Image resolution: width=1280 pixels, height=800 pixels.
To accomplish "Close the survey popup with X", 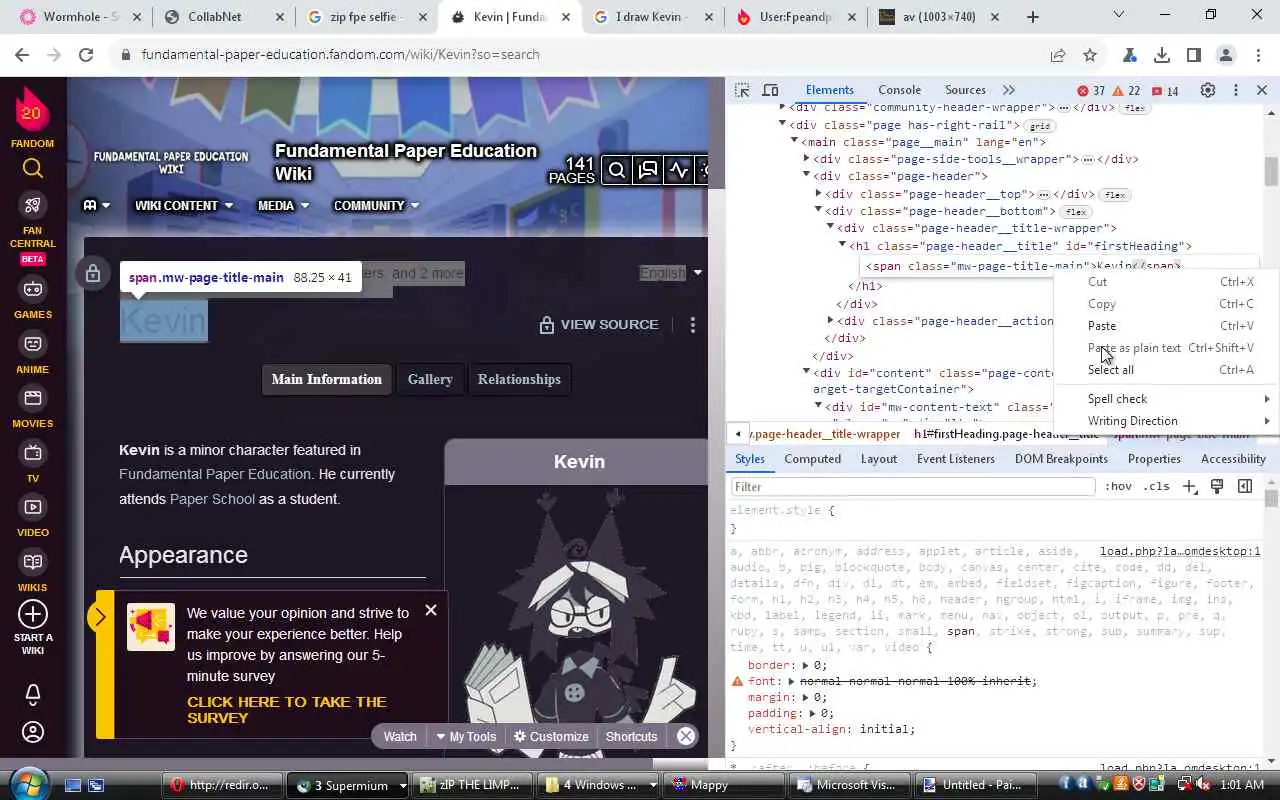I will coord(431,610).
